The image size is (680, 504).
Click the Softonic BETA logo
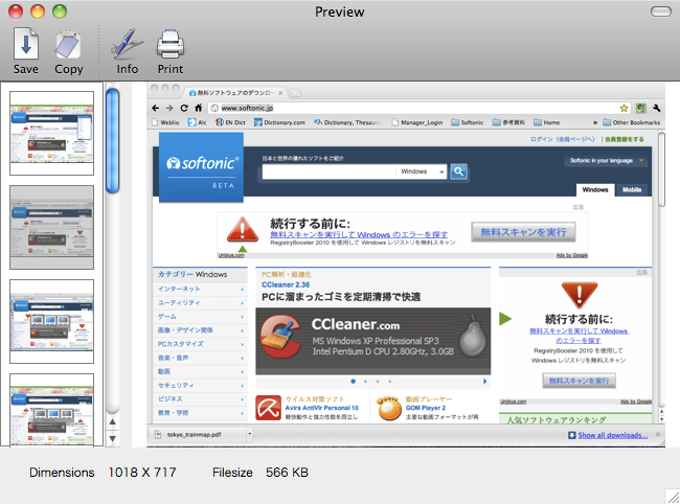click(201, 167)
